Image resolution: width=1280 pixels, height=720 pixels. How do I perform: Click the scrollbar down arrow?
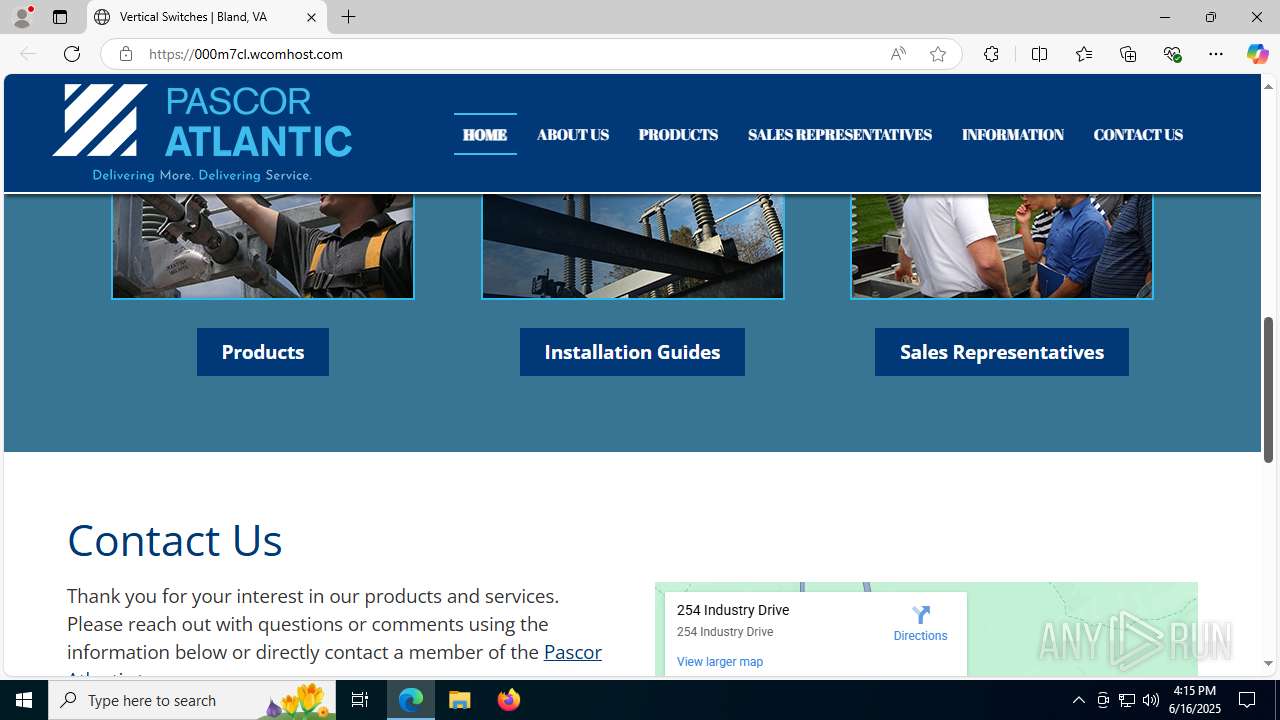coord(1269,663)
